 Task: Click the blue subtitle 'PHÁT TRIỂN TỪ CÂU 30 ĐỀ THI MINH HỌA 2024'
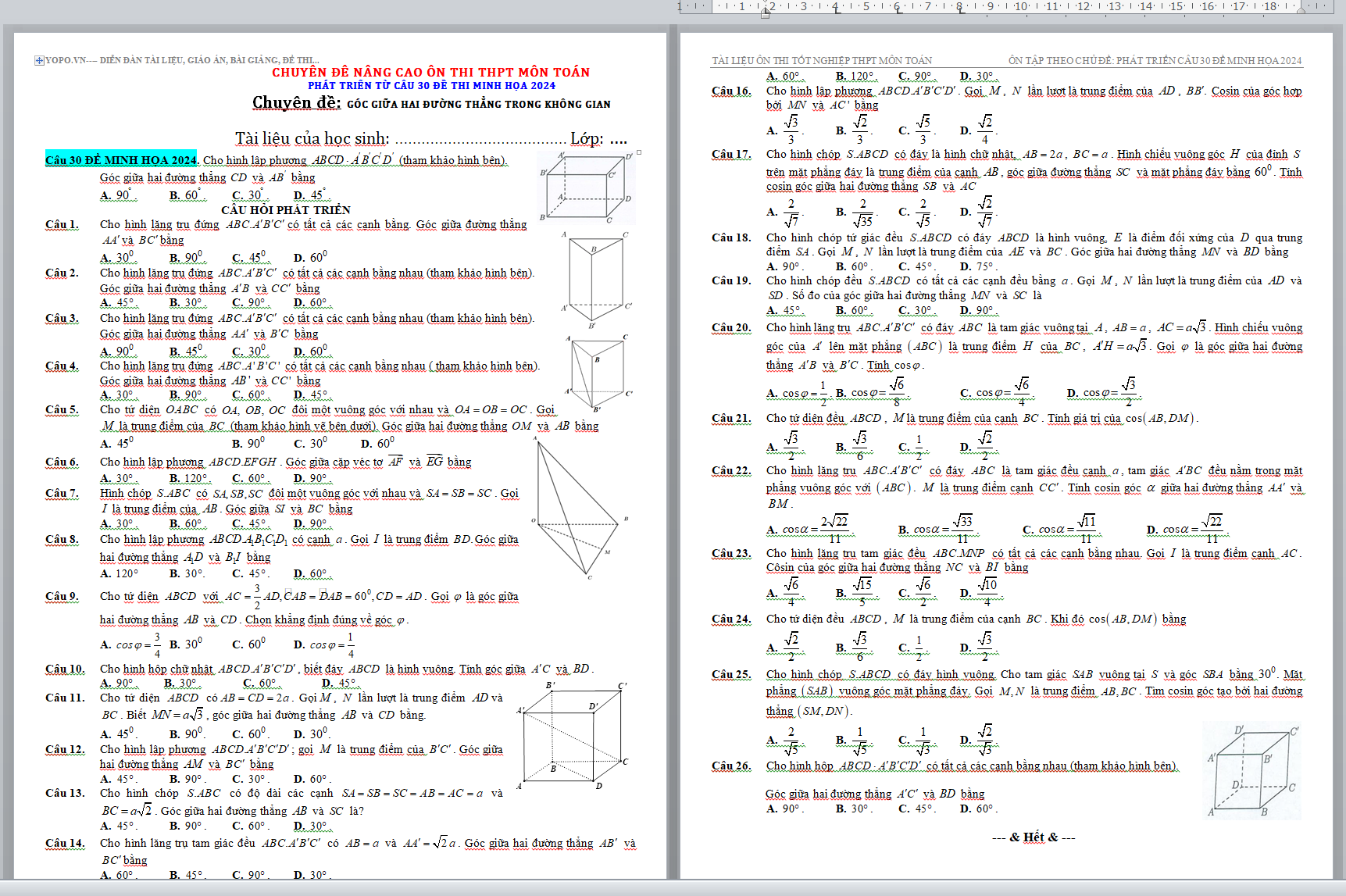(x=431, y=86)
